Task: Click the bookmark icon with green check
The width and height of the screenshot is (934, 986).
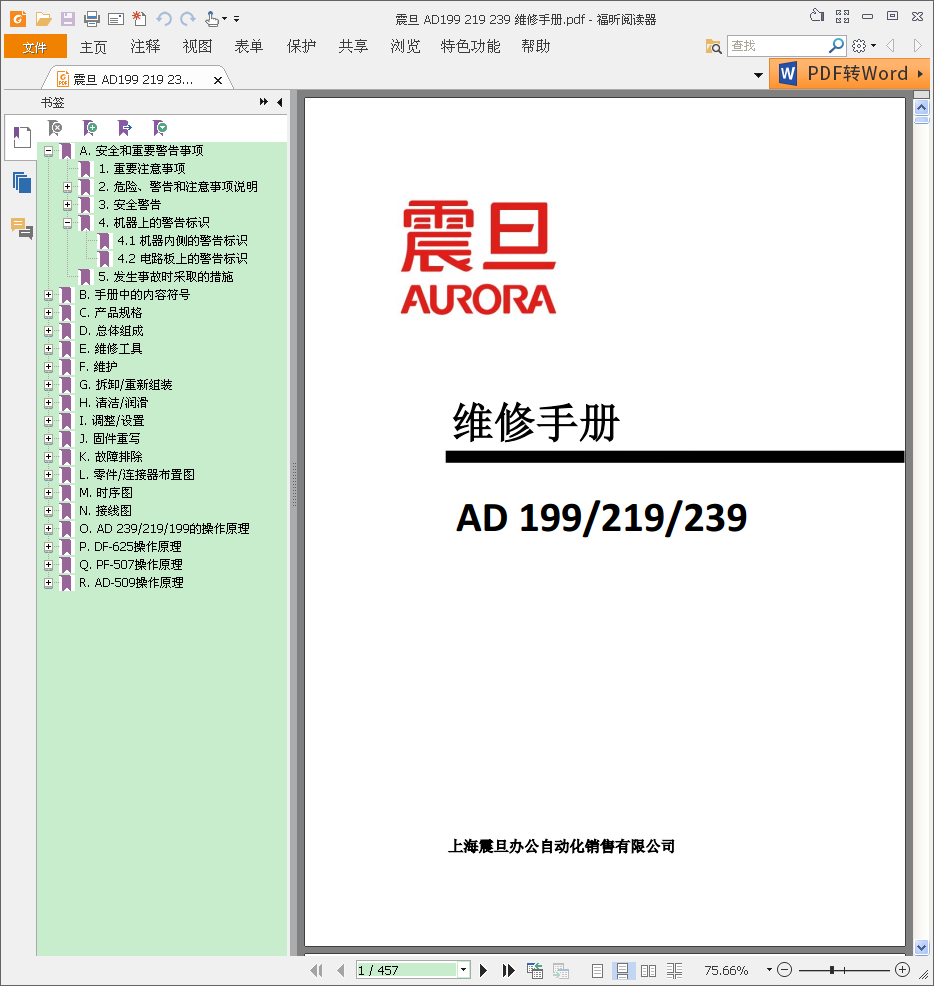Action: coord(160,128)
